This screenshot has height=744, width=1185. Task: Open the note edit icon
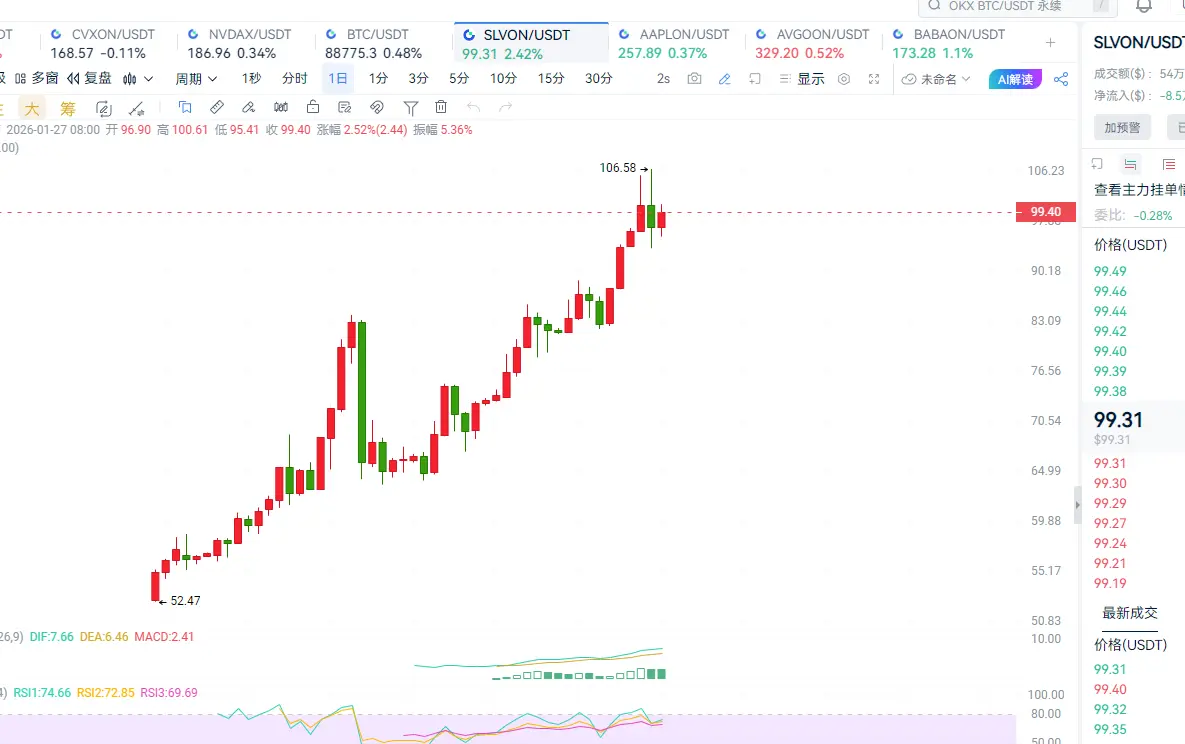point(345,107)
